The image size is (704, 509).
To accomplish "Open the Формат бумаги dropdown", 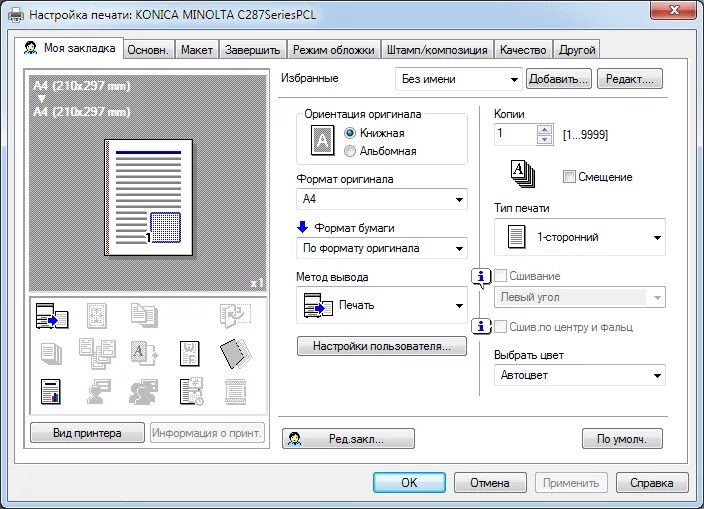I will click(382, 248).
